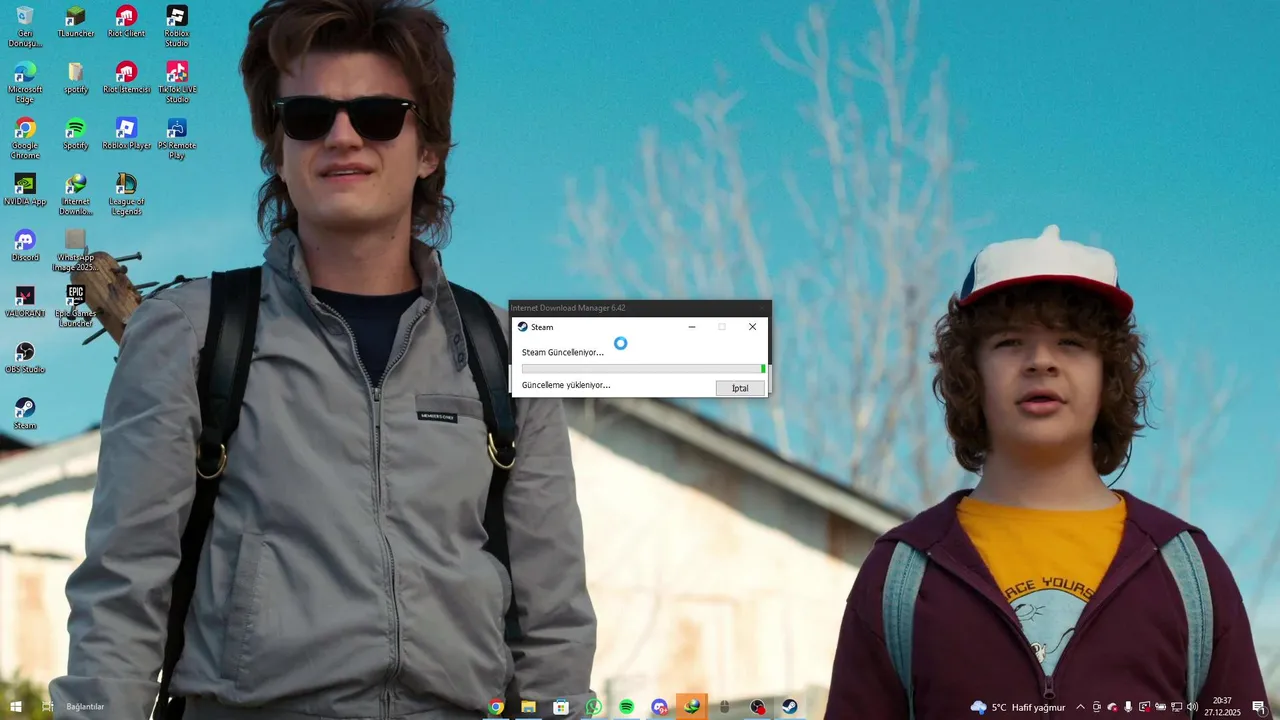Open Roblox Studio desktop shortcut
This screenshot has width=1280, height=720.
[x=176, y=26]
